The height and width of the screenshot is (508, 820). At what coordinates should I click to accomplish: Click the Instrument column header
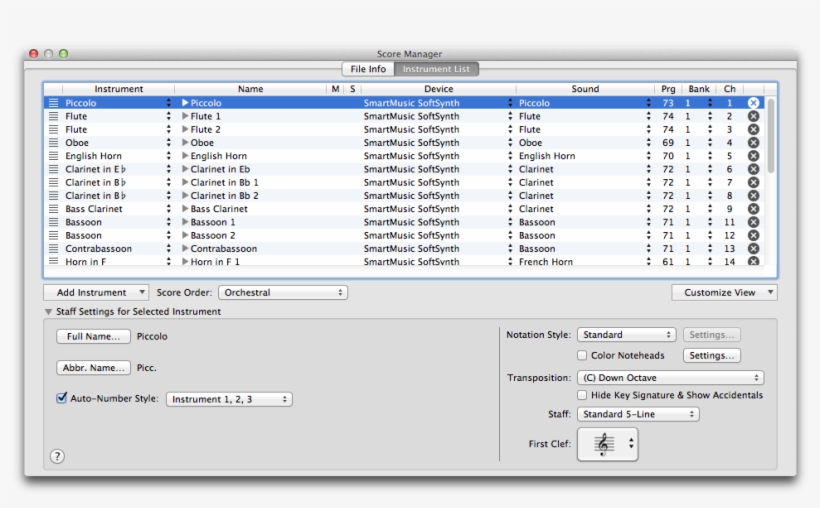(x=119, y=89)
